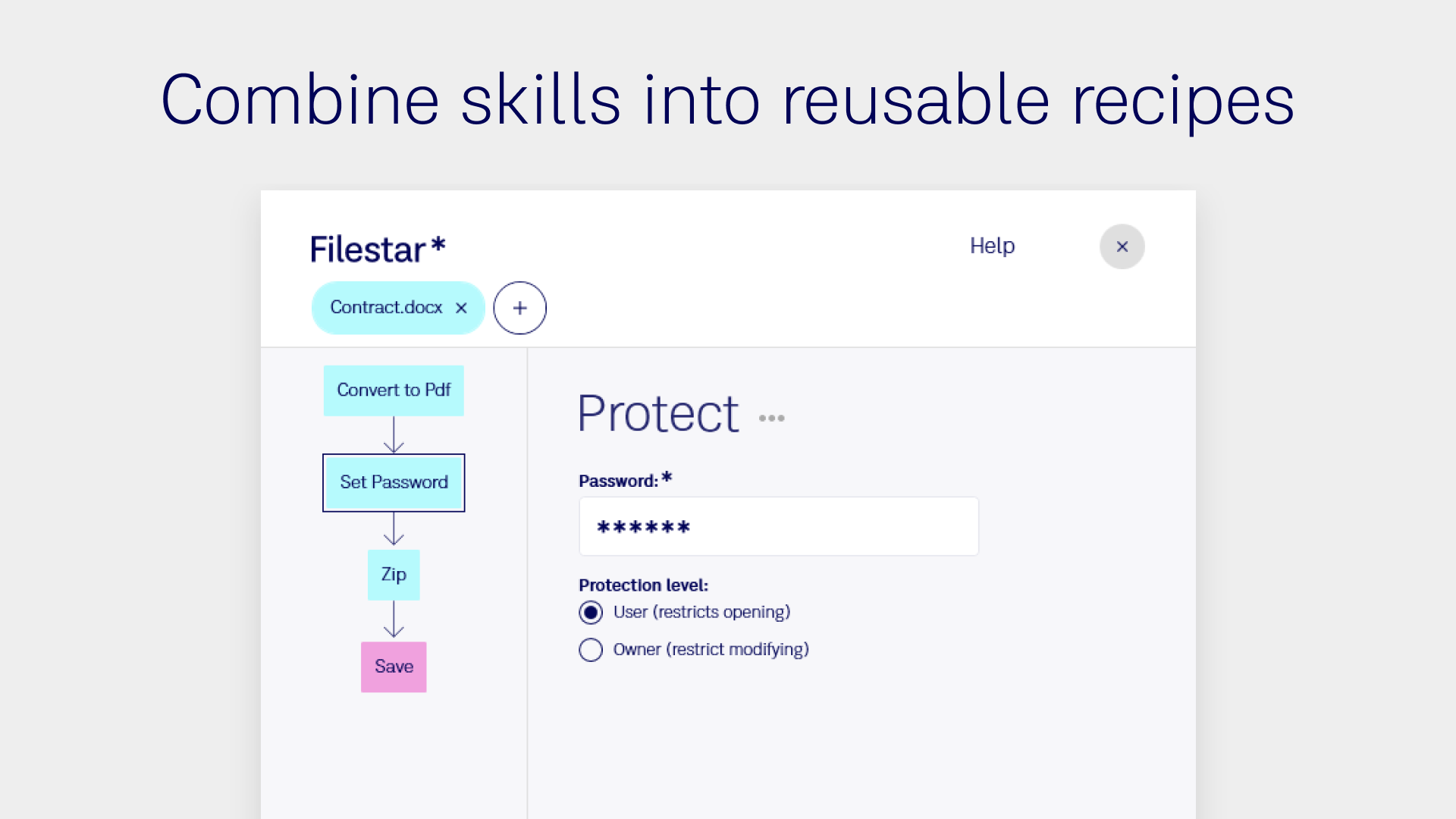Switch focus to the Protect panel
1456x819 pixels.
[658, 412]
